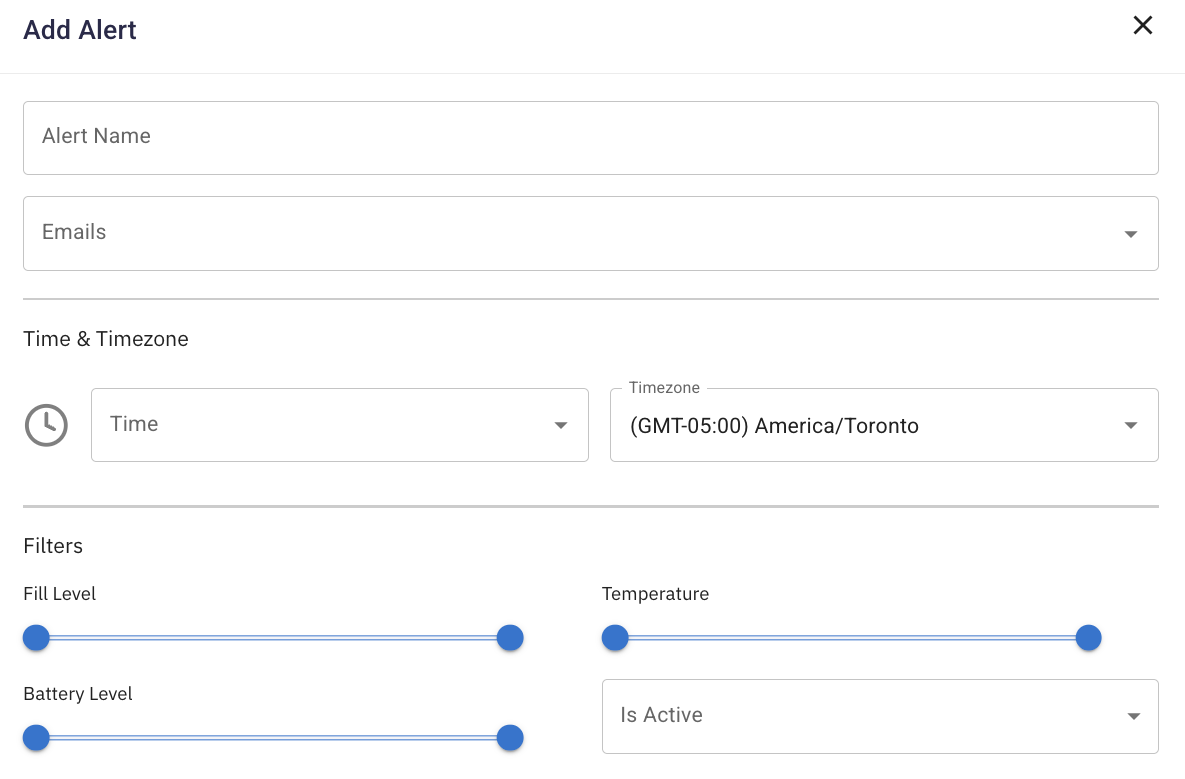Open the Time picker field
1185x779 pixels.
320,425
